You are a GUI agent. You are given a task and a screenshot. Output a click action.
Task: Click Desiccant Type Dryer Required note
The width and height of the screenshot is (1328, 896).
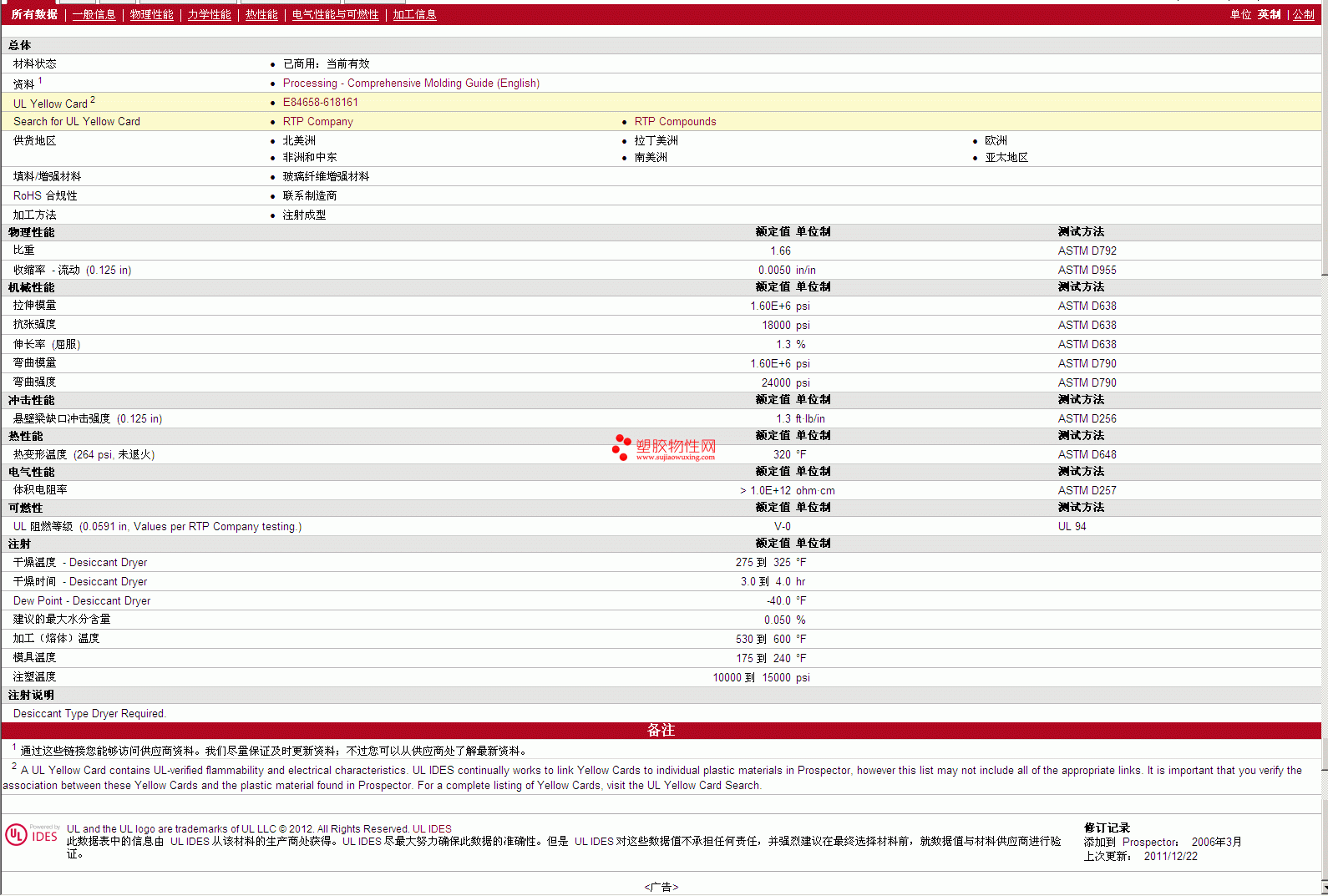[89, 713]
